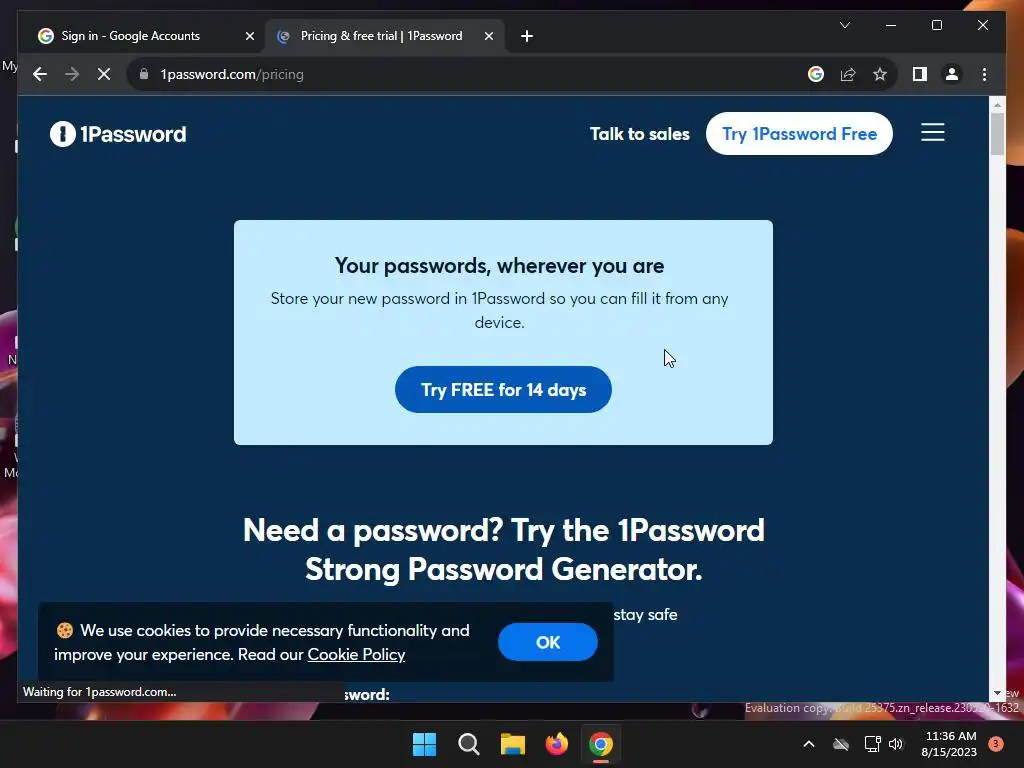Image resolution: width=1024 pixels, height=768 pixels.
Task: Open the Cookie Policy link
Action: [356, 654]
